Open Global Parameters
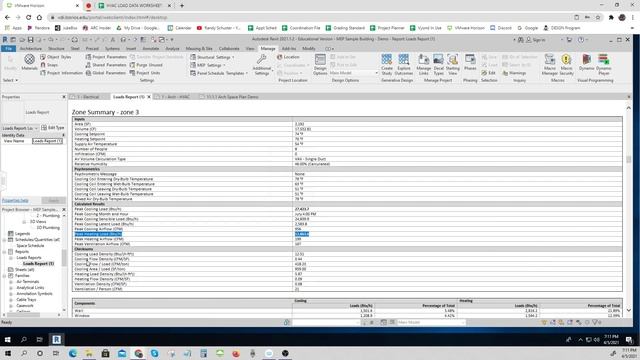The image size is (640, 360). tap(106, 73)
